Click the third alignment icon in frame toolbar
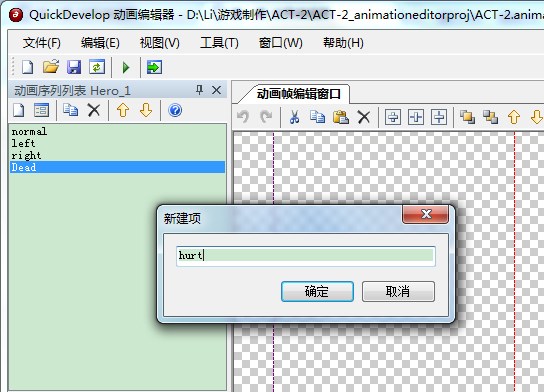Screen dimensions: 544x392 [439, 117]
